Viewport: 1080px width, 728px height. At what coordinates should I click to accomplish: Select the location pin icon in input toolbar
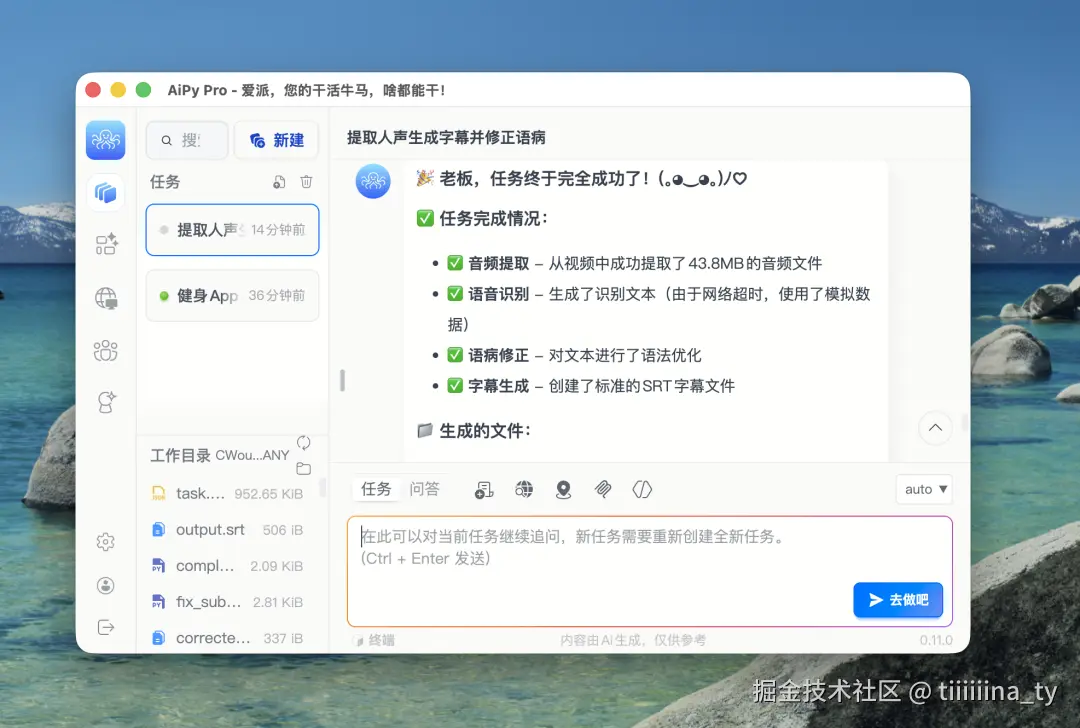564,489
